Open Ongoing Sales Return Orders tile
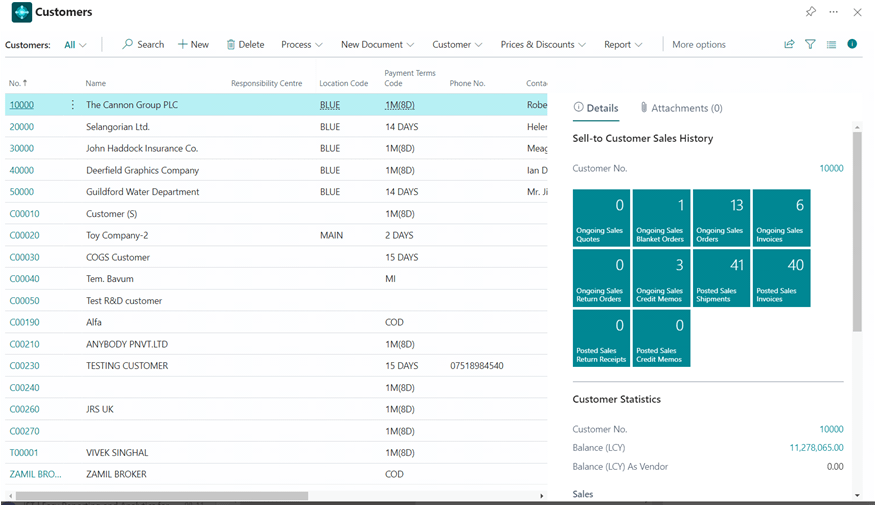The height and width of the screenshot is (505, 875). (601, 278)
